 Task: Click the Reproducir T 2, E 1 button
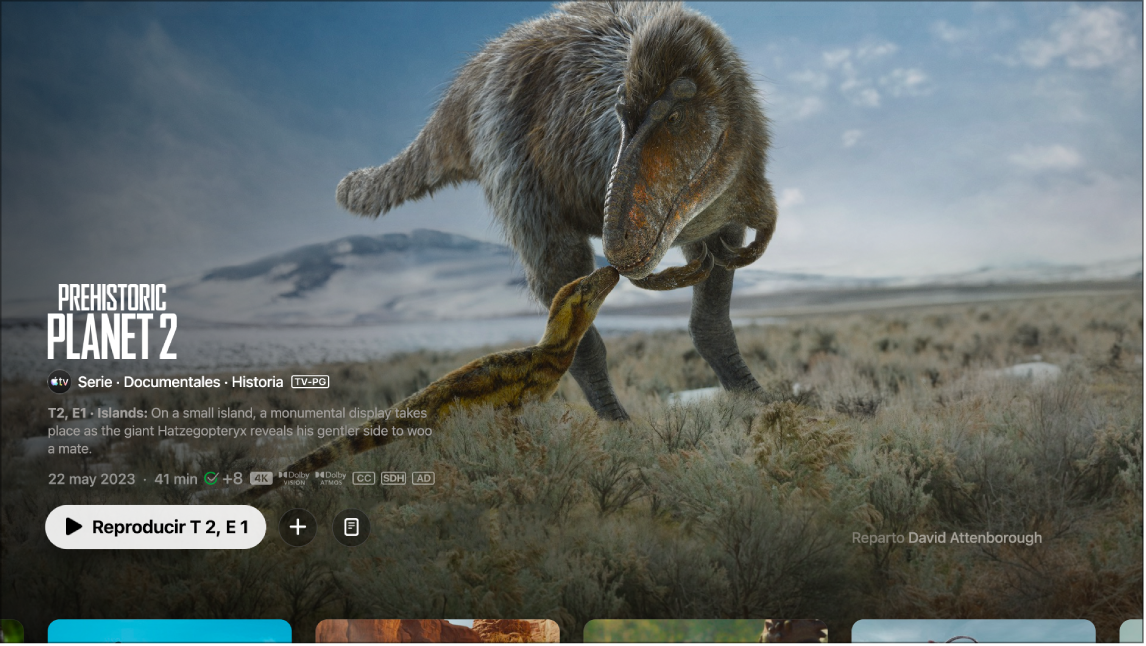[155, 527]
